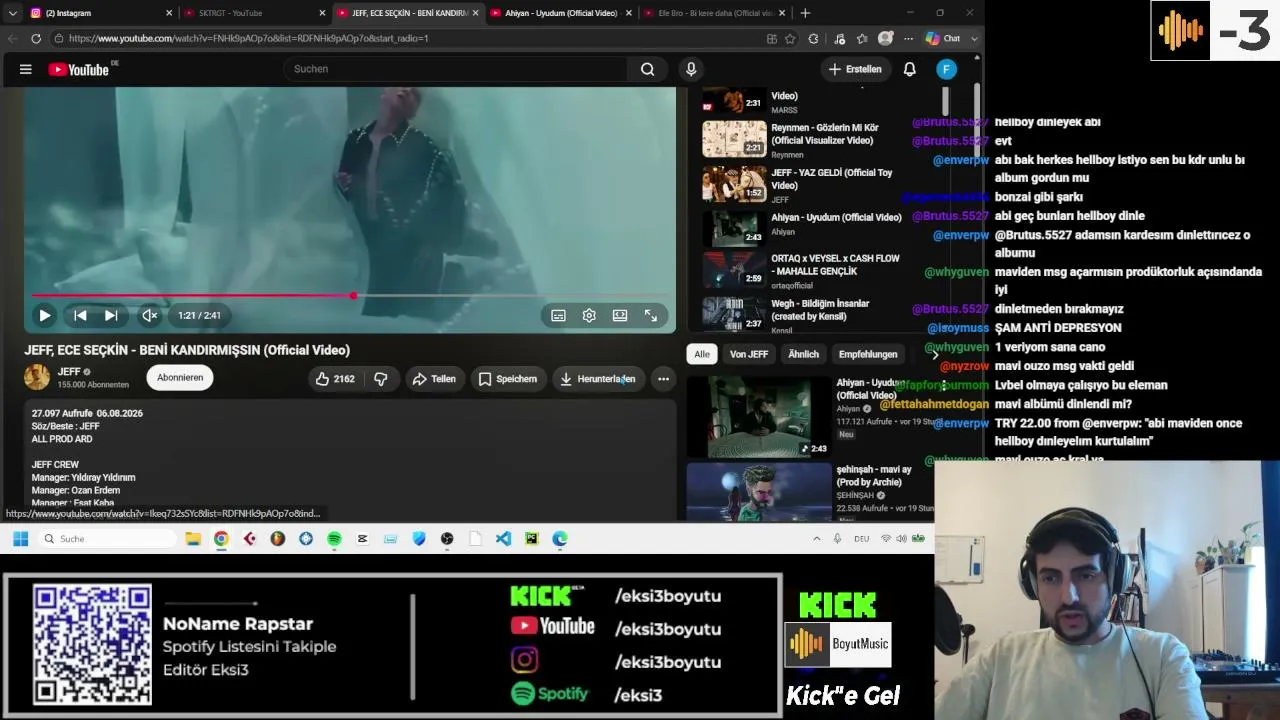Screen dimensions: 1280x720
Task: Download the video via the Herunterladen button
Action: [x=598, y=379]
